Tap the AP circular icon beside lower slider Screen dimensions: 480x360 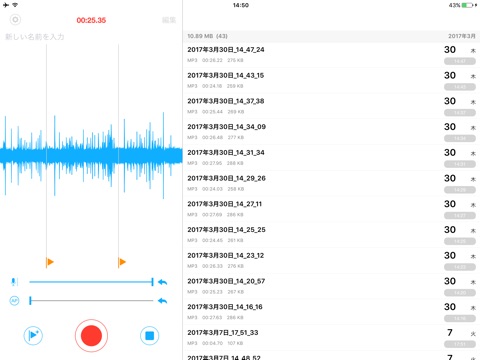pos(14,301)
